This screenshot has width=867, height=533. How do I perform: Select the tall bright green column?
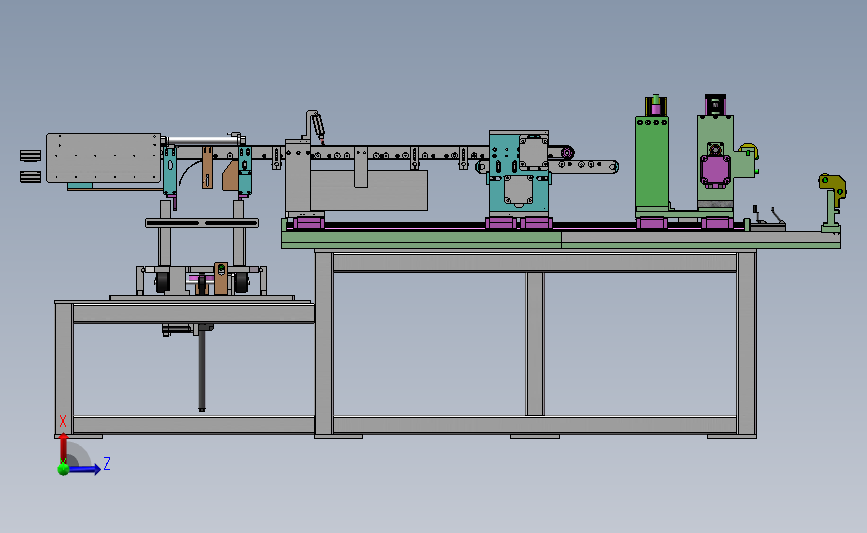pos(652,162)
